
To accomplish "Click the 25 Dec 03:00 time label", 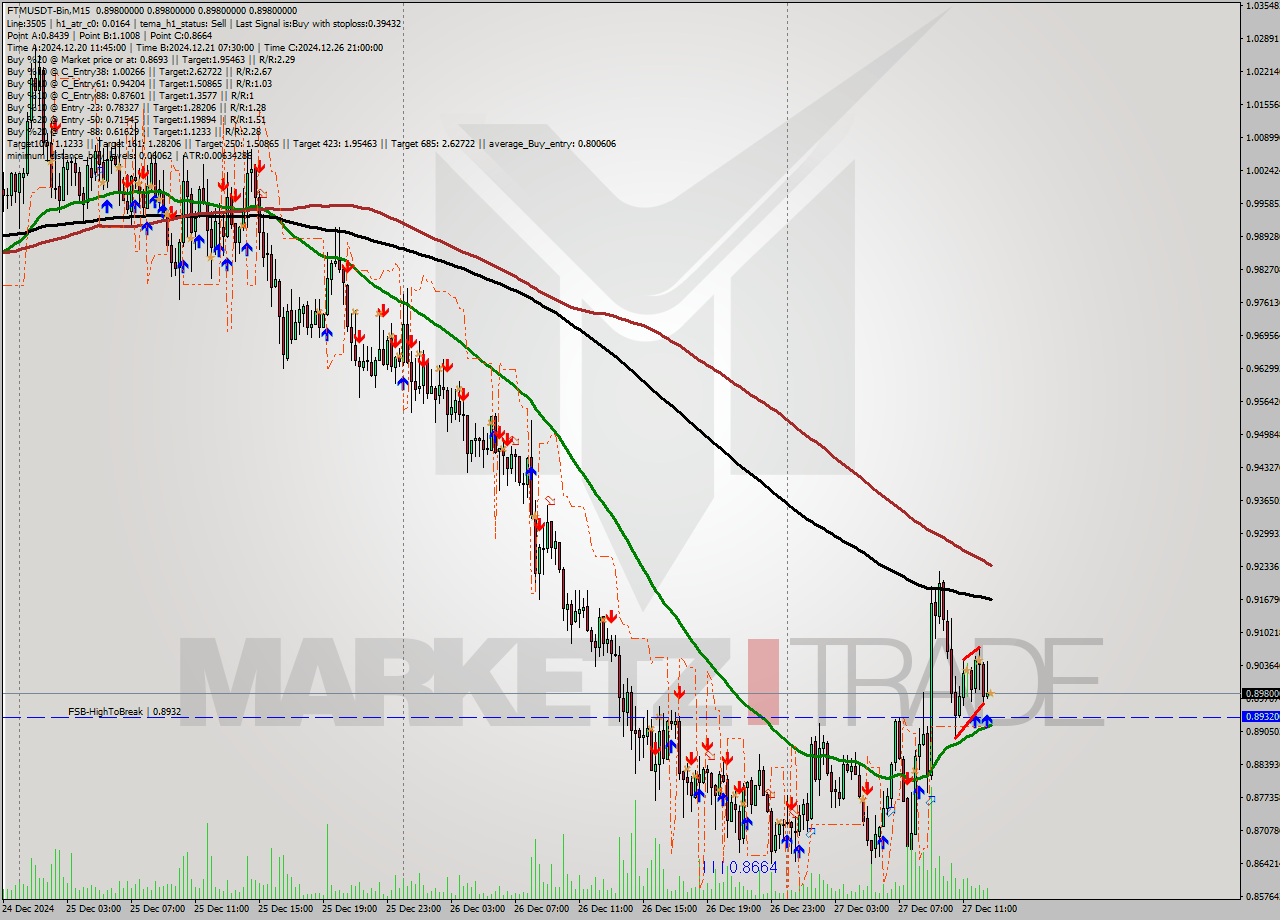I will pos(93,909).
